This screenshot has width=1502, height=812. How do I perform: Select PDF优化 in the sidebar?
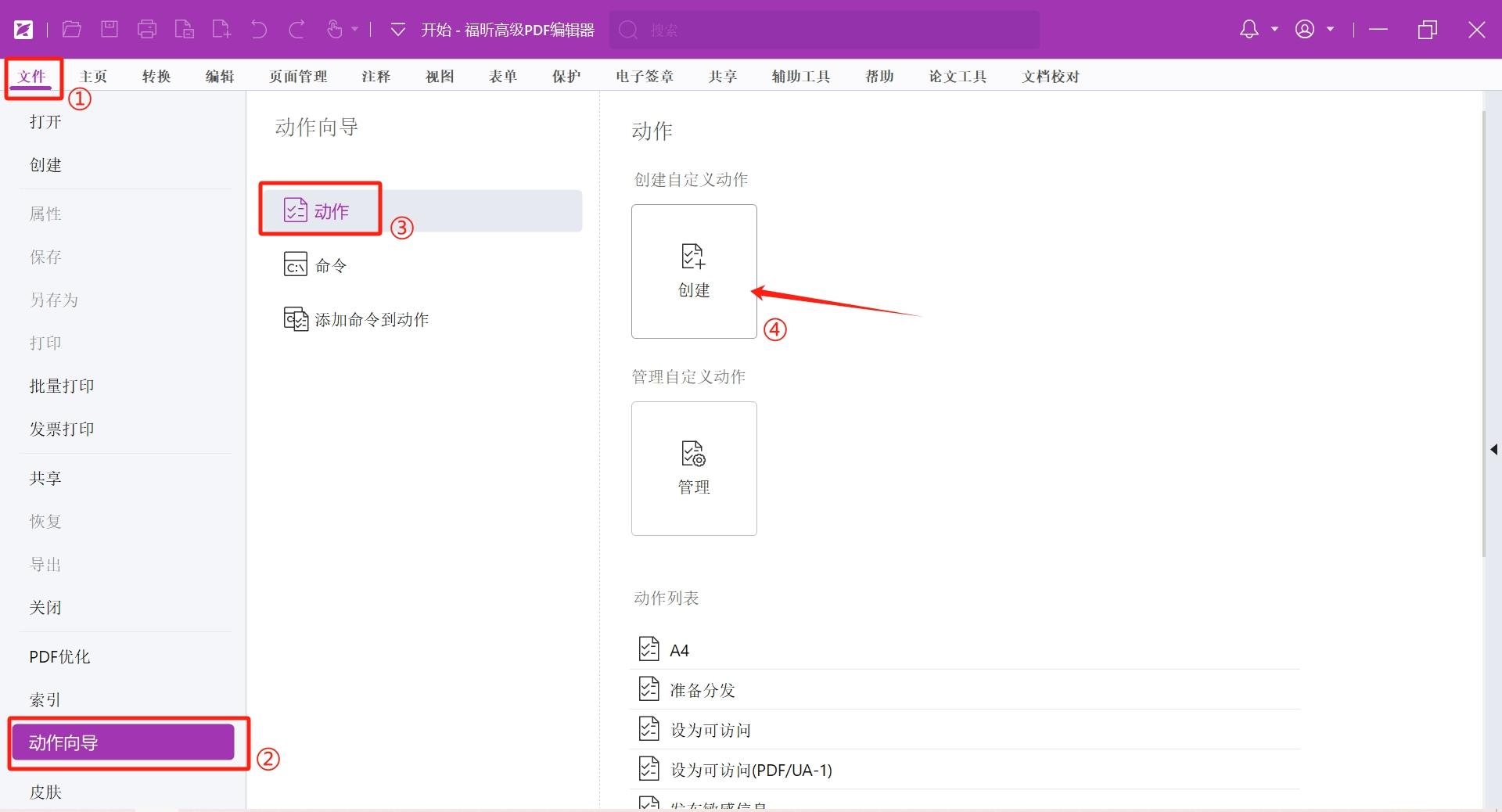(59, 656)
